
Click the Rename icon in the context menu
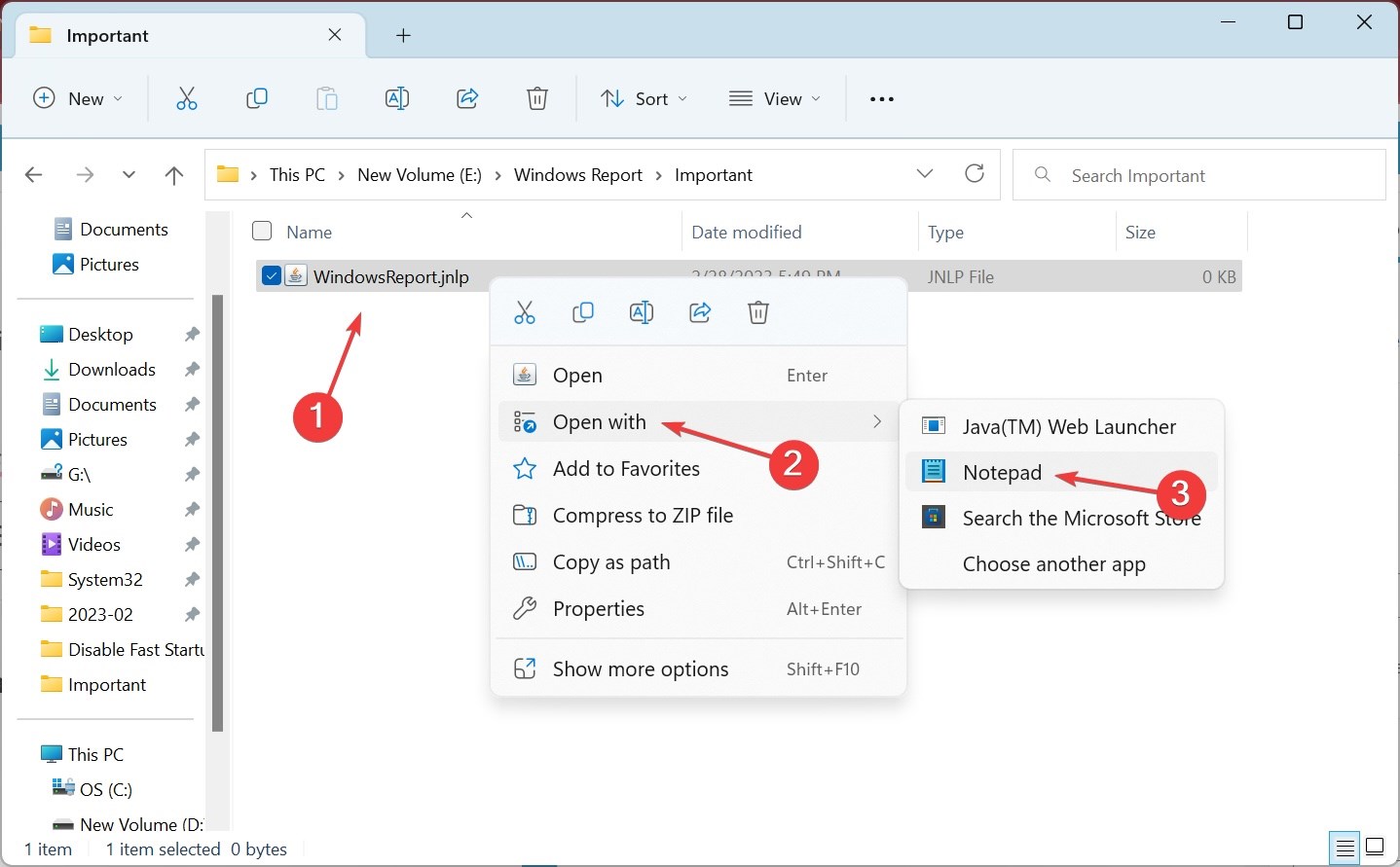point(642,312)
